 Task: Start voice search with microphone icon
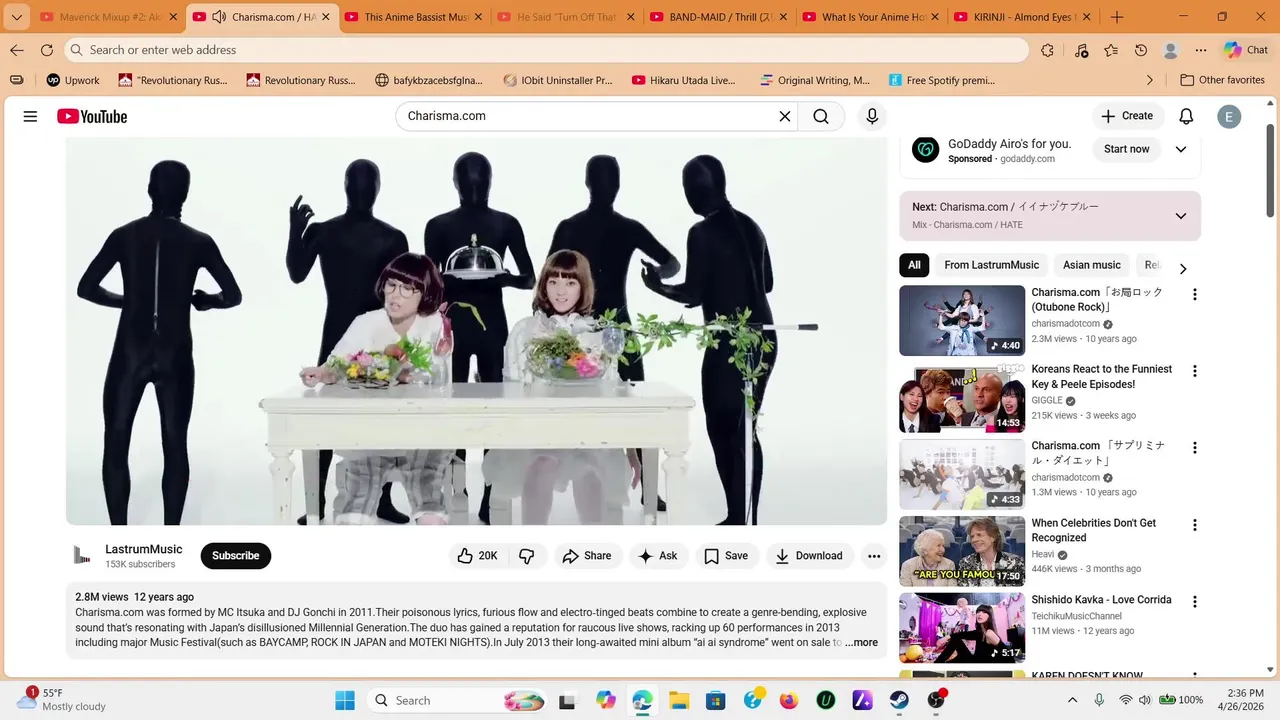(872, 116)
